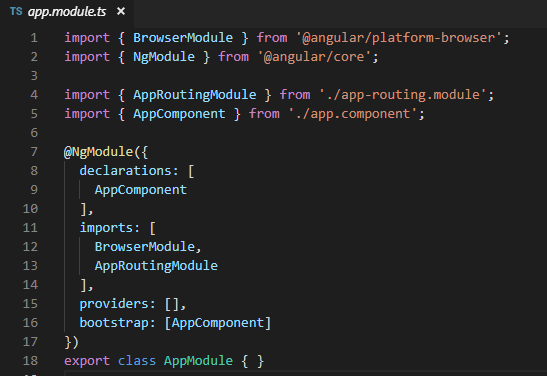547x376 pixels.
Task: Click 'NgModule' in the line 2 import
Action: [164, 57]
